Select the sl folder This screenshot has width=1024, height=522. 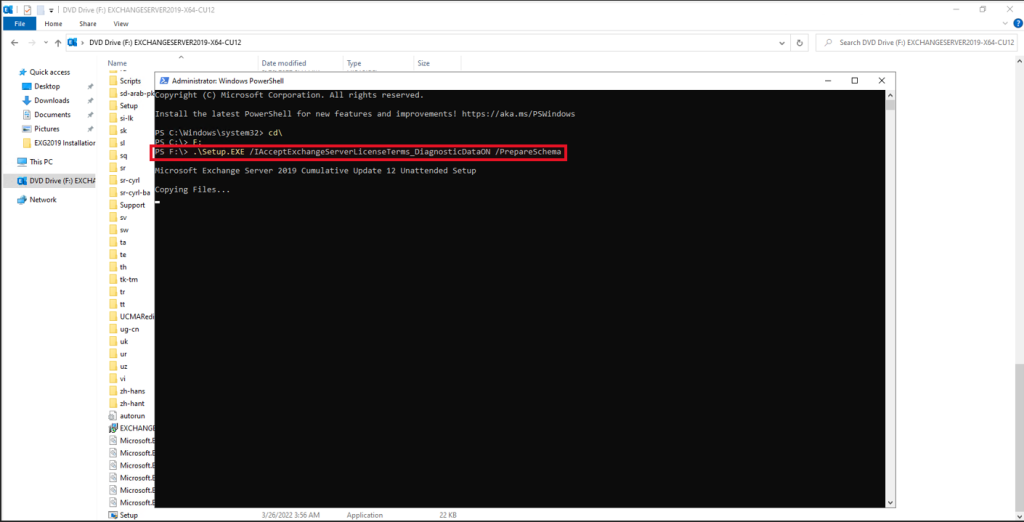[x=122, y=143]
